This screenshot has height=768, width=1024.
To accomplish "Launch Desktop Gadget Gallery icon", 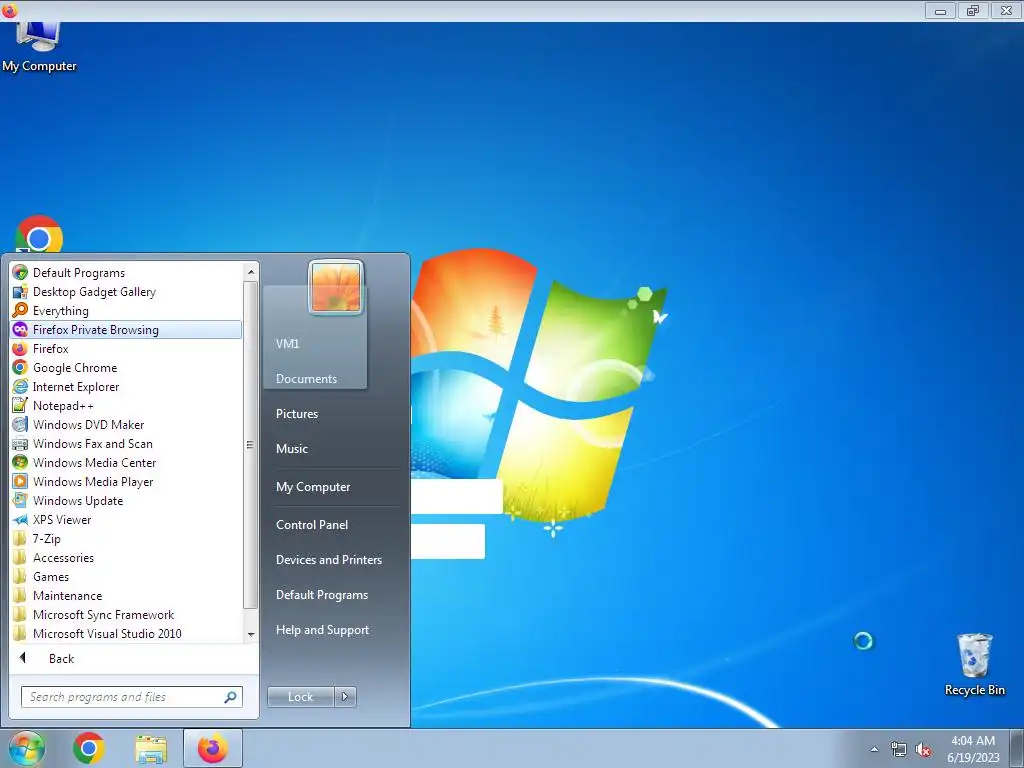I will (20, 291).
